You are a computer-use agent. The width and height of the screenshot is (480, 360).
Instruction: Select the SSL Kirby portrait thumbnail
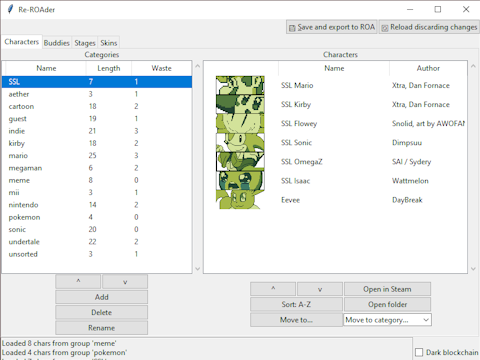(240, 104)
